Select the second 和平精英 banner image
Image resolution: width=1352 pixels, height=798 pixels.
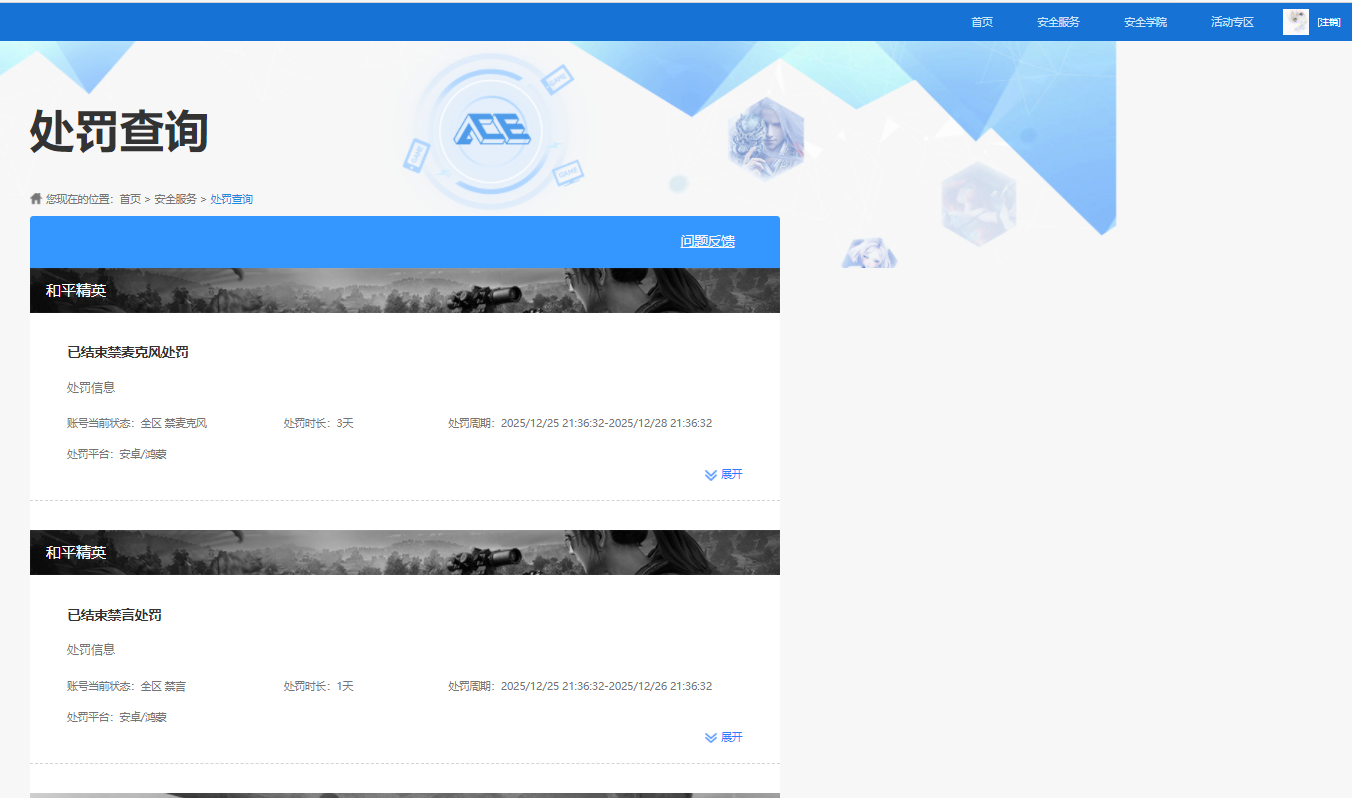405,552
